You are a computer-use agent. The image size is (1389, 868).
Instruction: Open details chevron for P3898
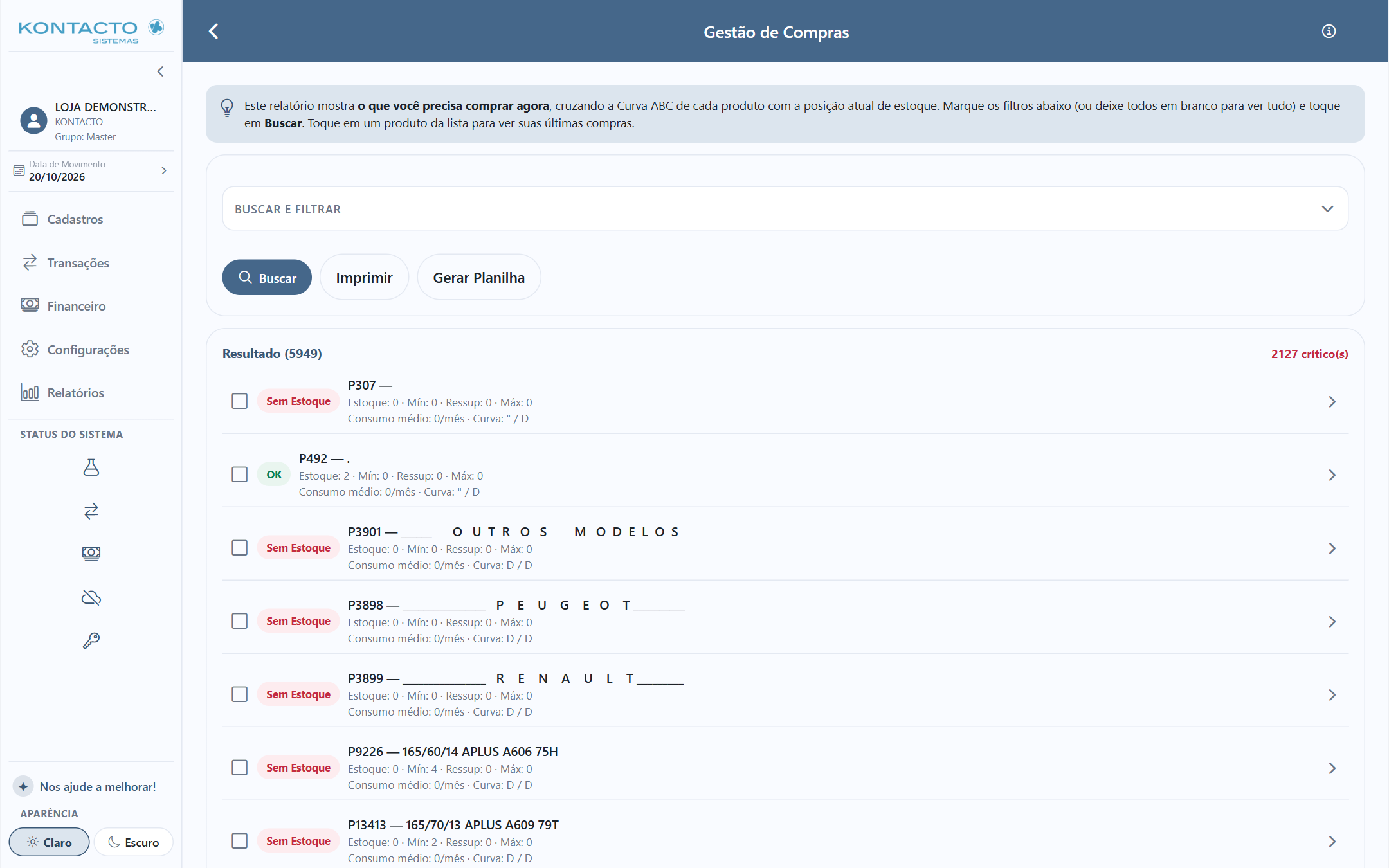(1332, 622)
